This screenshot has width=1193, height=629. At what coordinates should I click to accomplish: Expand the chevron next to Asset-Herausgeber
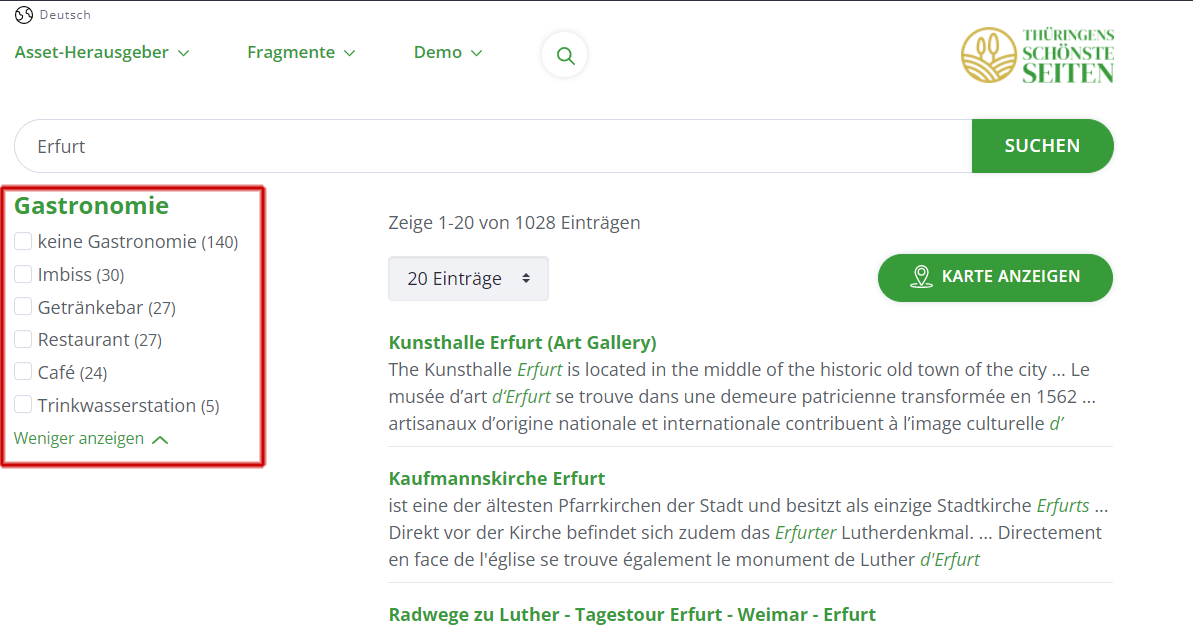[183, 53]
